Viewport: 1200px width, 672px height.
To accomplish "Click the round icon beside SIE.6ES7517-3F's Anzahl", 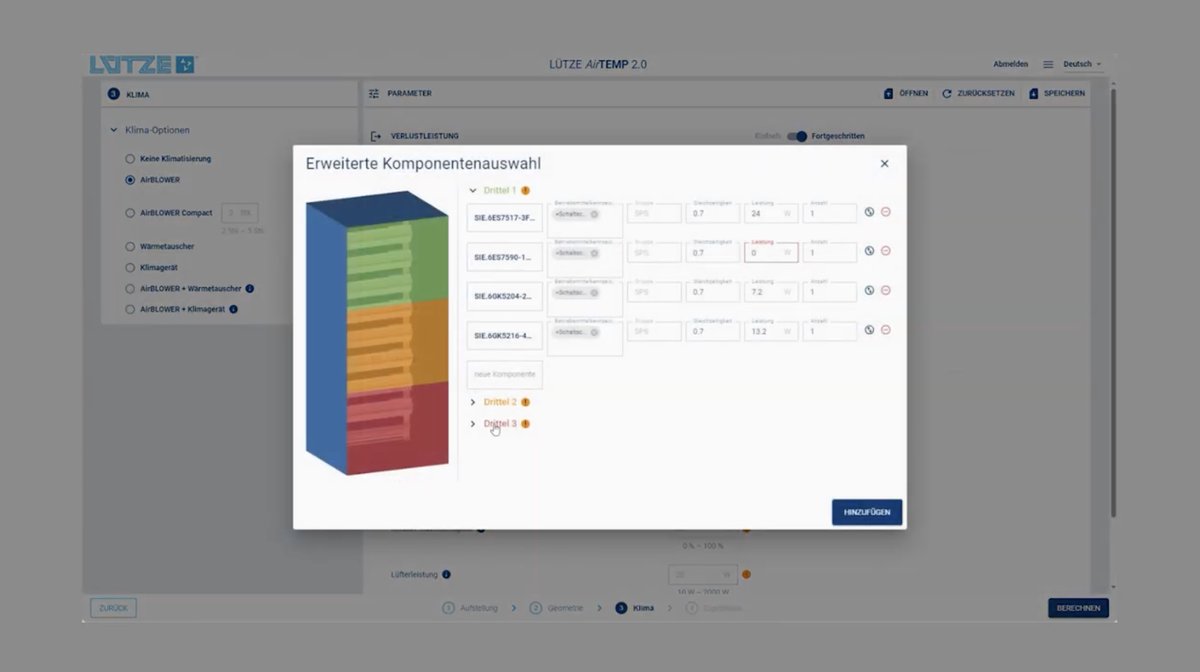I will pyautogui.click(x=869, y=212).
